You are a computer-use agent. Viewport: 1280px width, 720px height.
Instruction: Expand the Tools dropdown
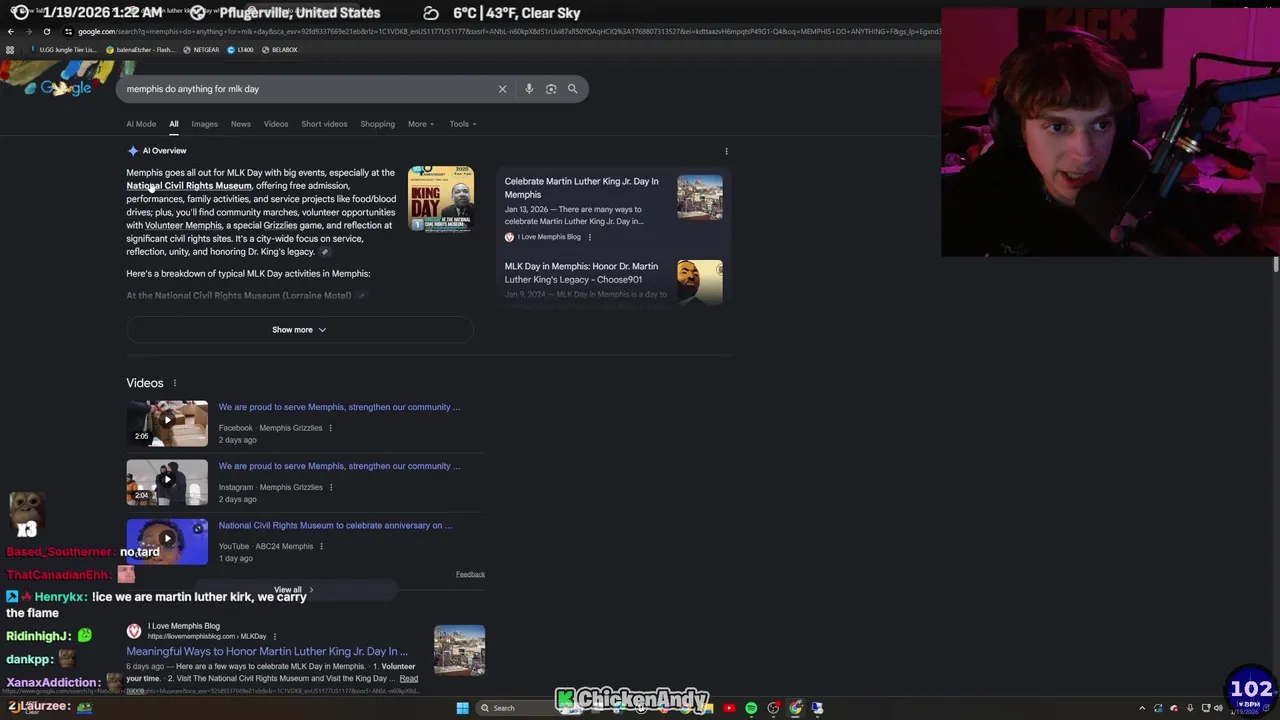tap(462, 124)
